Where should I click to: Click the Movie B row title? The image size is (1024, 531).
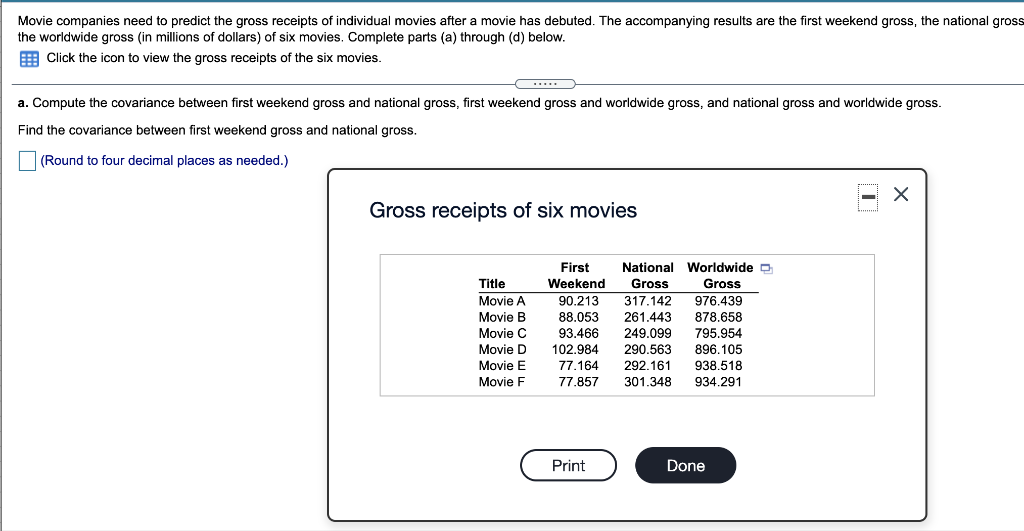(502, 317)
